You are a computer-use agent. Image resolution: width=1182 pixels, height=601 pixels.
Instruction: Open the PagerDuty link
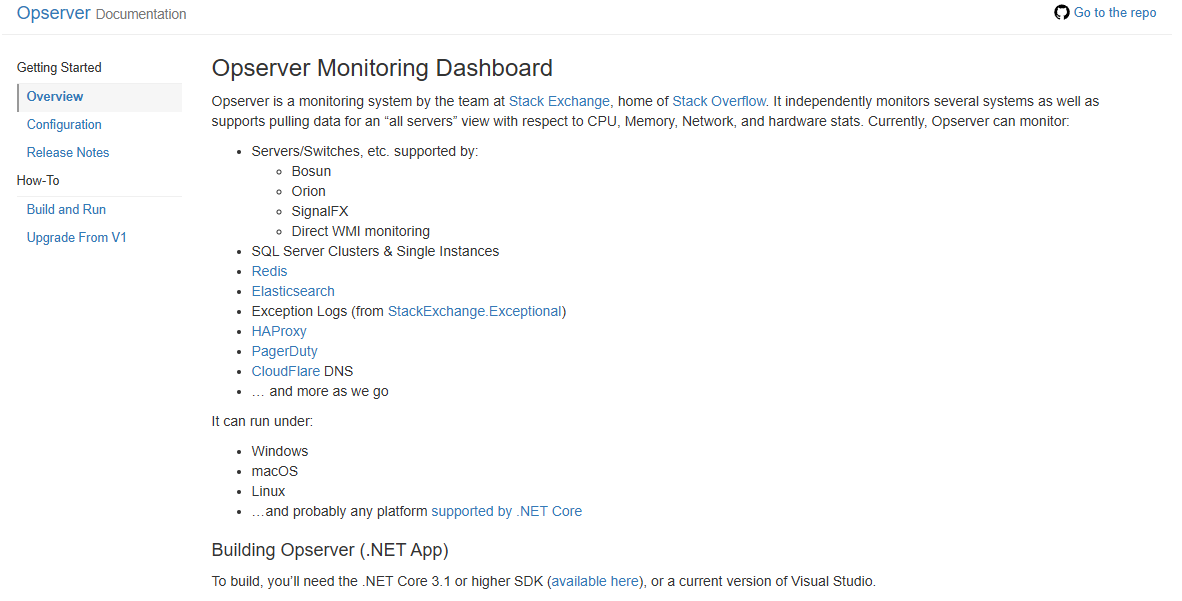tap(284, 351)
